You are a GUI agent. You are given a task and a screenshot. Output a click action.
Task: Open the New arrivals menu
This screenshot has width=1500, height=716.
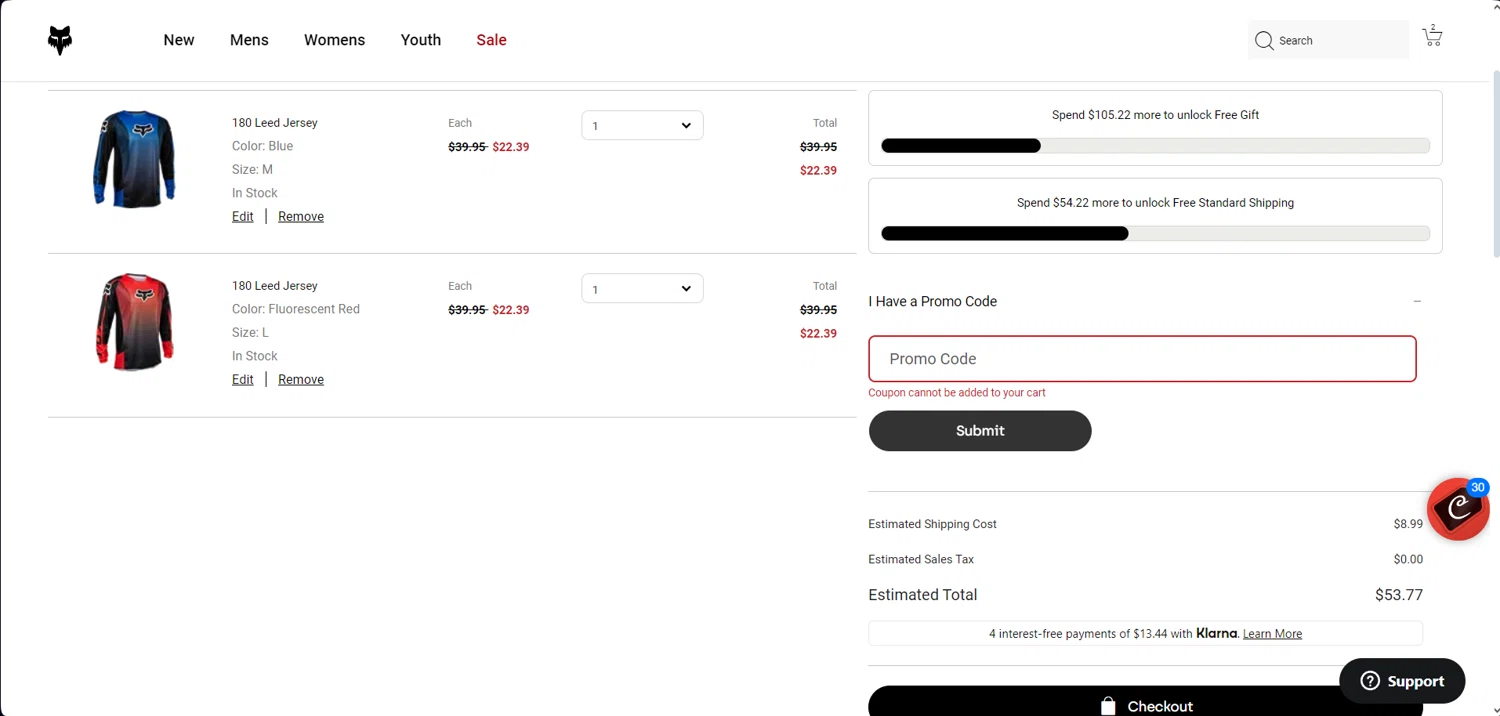pos(179,40)
